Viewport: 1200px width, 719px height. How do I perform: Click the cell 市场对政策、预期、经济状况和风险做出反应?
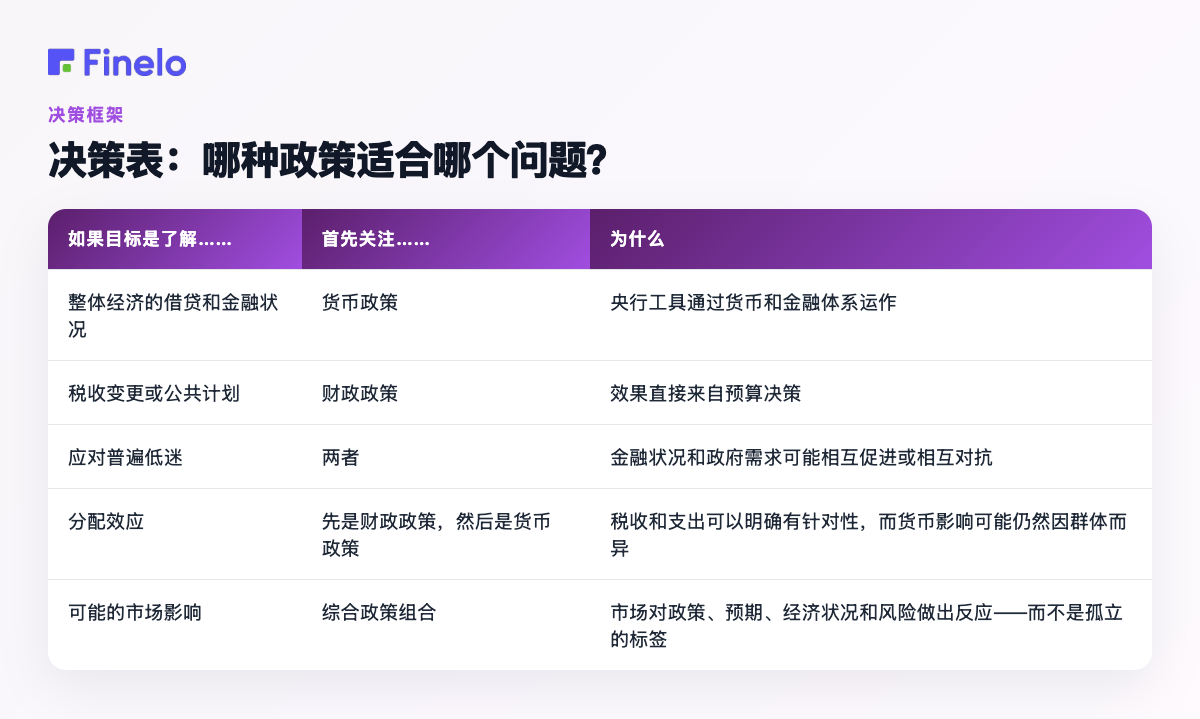click(871, 625)
